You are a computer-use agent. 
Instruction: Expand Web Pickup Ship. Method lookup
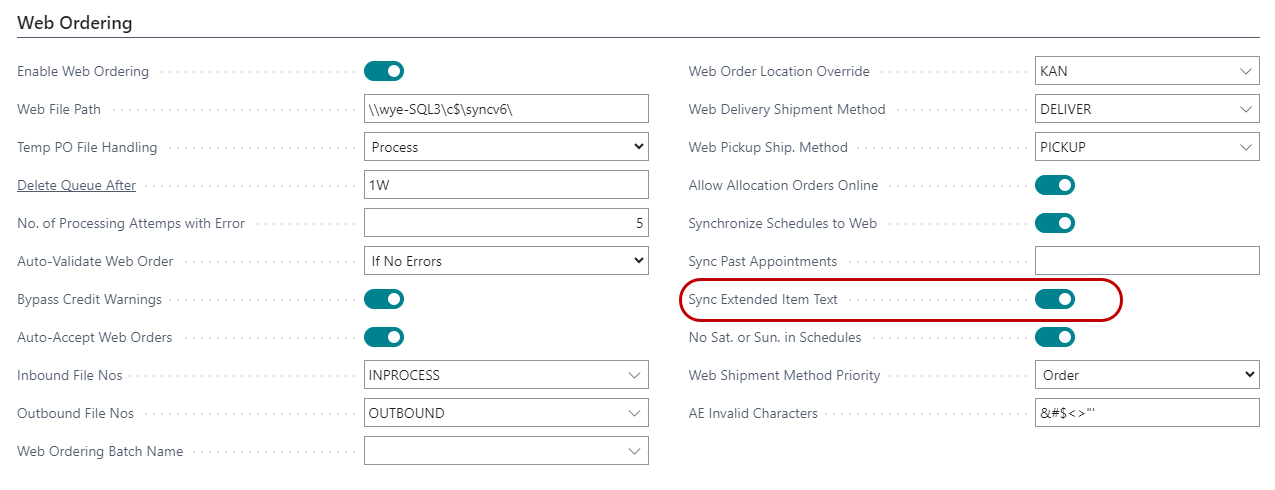click(x=1245, y=148)
